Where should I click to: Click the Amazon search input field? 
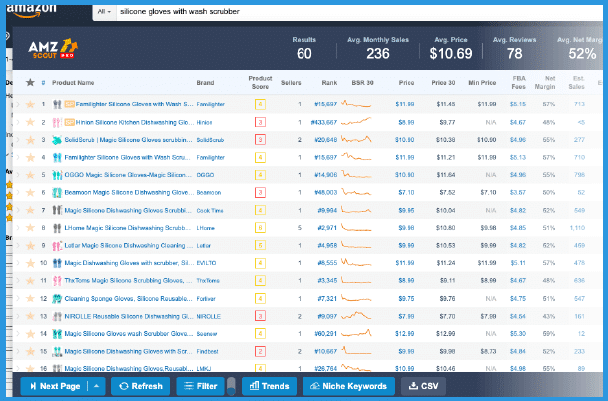point(359,12)
